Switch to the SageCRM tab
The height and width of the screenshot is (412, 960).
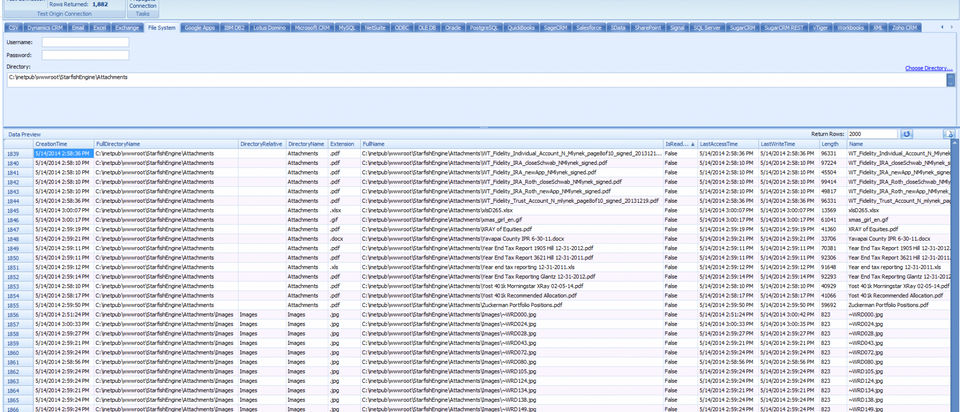click(x=556, y=28)
